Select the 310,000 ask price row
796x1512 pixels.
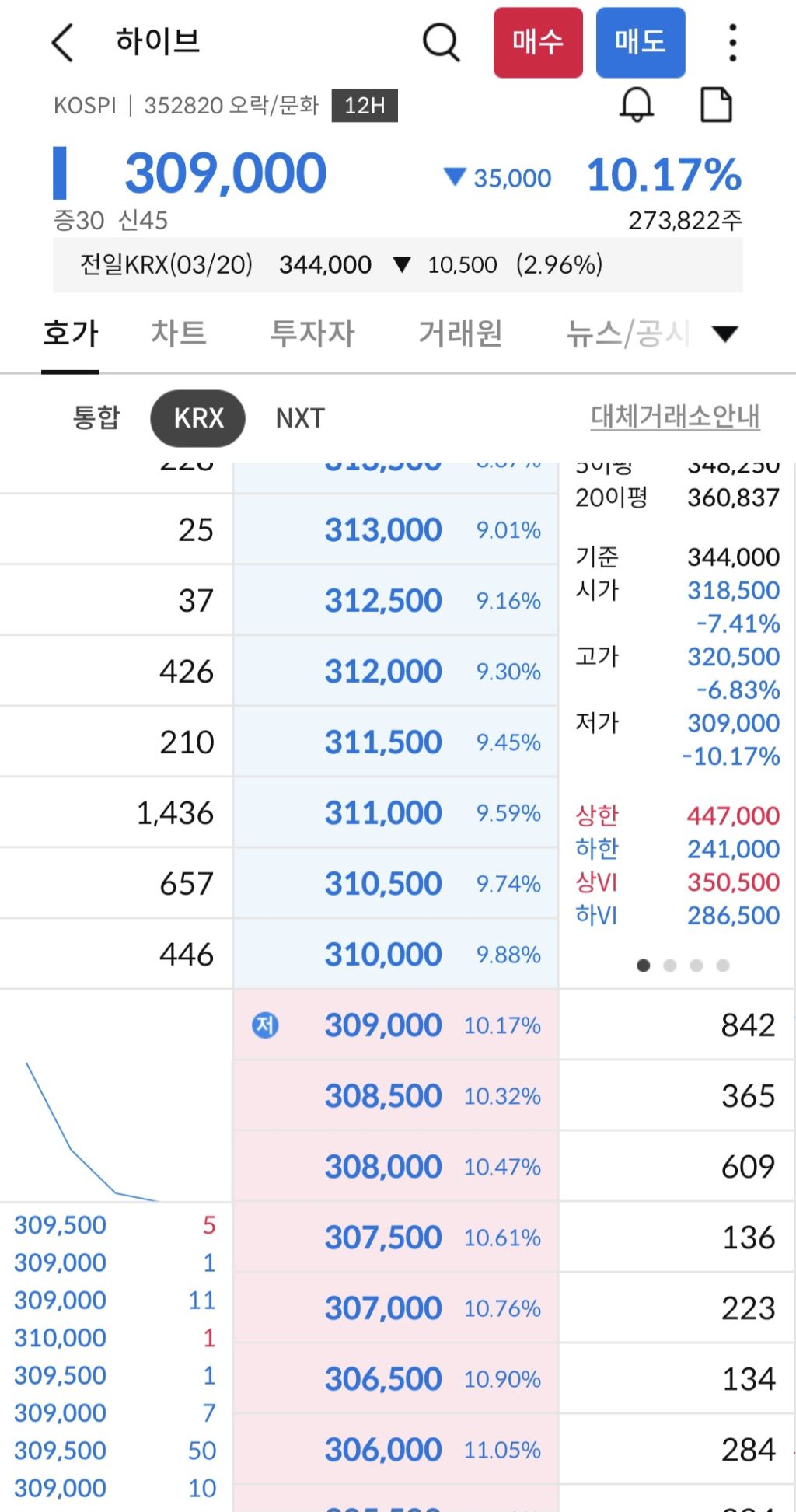396,955
